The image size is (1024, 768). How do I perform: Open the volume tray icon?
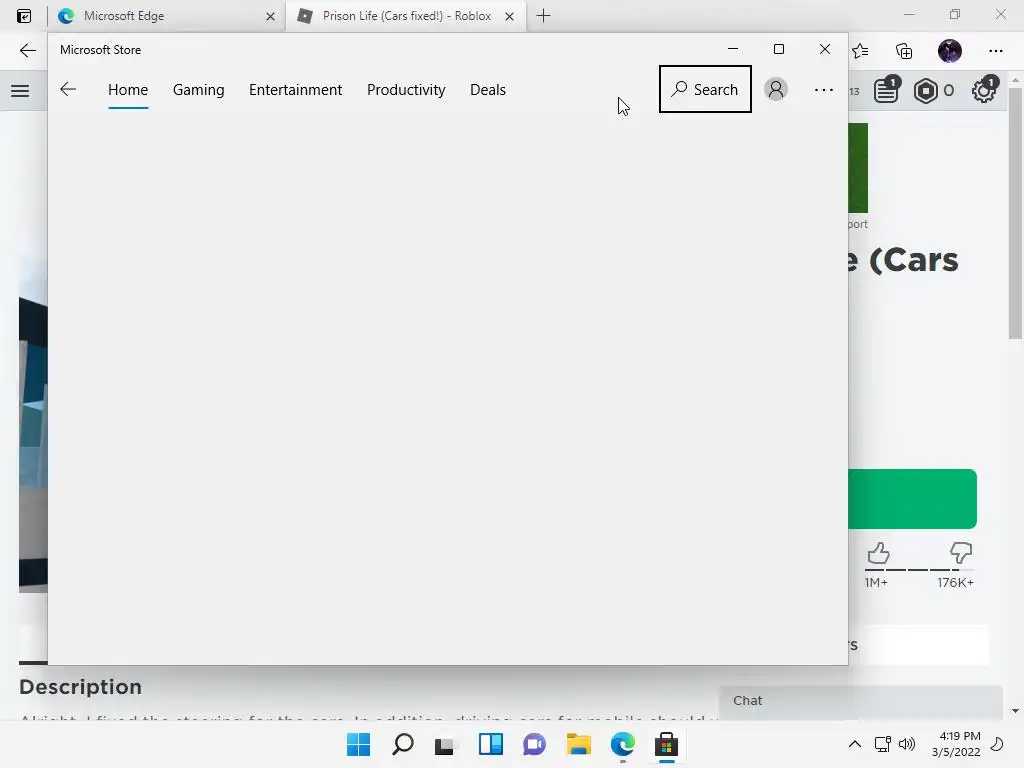[x=906, y=744]
